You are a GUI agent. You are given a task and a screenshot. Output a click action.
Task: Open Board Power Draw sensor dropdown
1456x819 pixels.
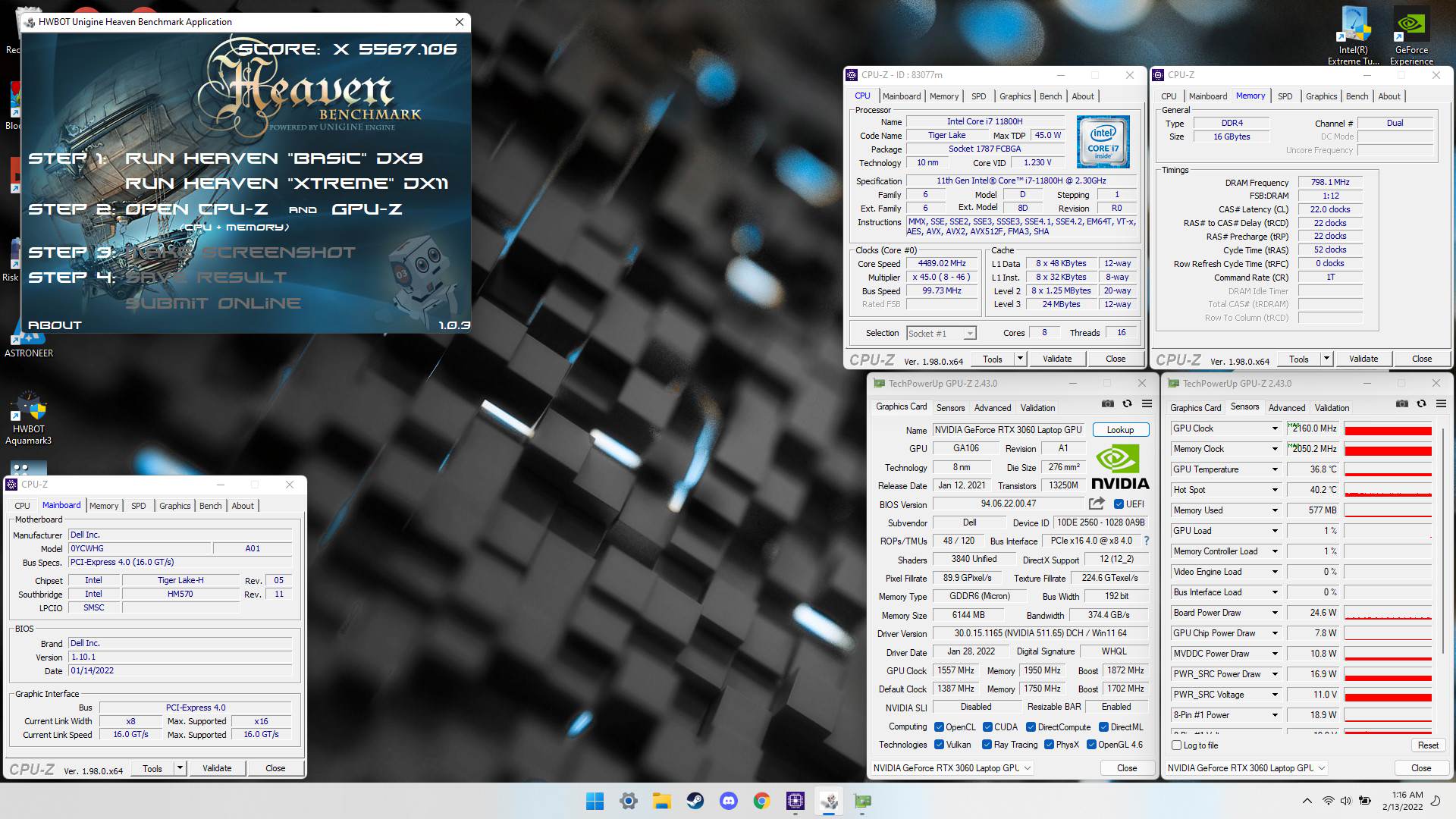[1275, 613]
